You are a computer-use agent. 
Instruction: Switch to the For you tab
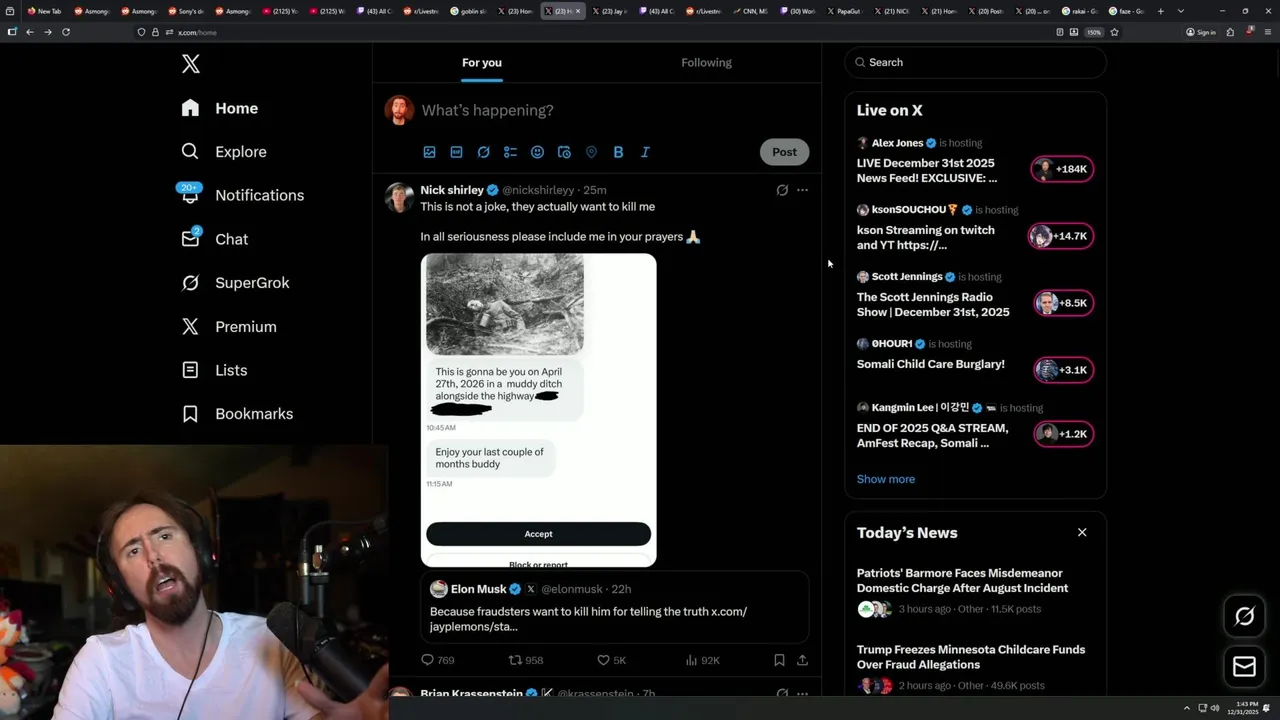point(482,62)
